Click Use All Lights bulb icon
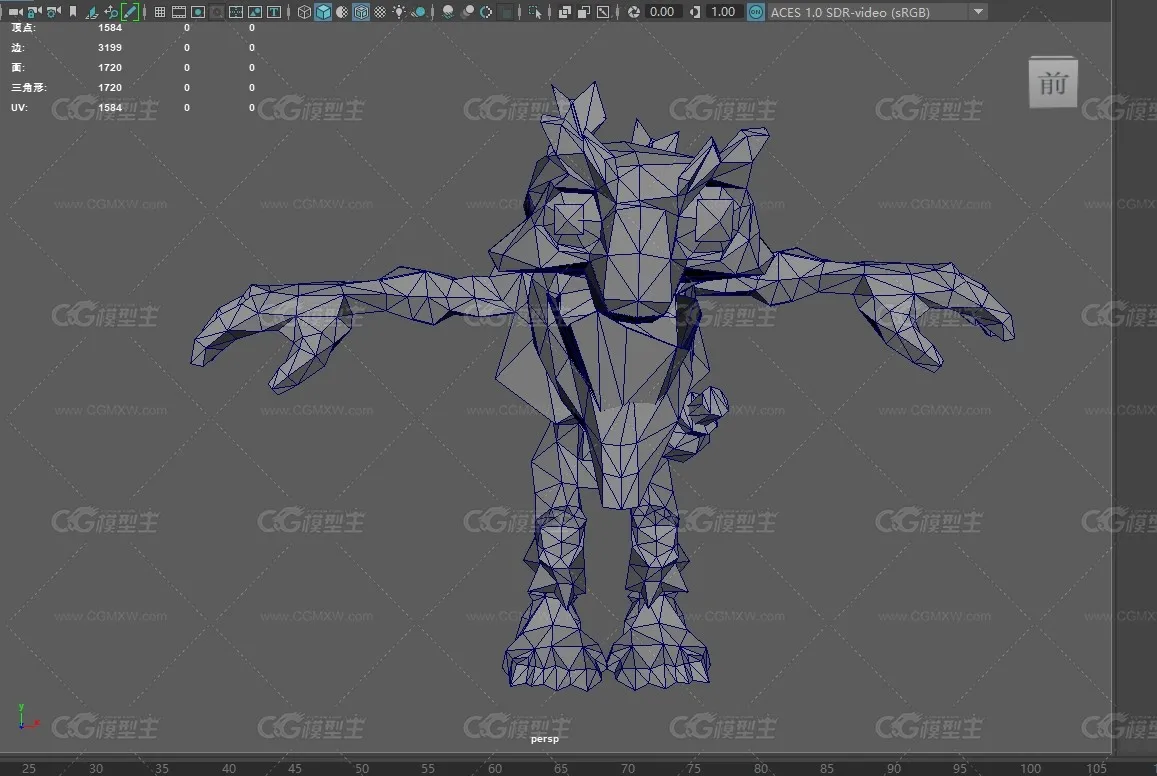Image resolution: width=1157 pixels, height=776 pixels. [399, 12]
